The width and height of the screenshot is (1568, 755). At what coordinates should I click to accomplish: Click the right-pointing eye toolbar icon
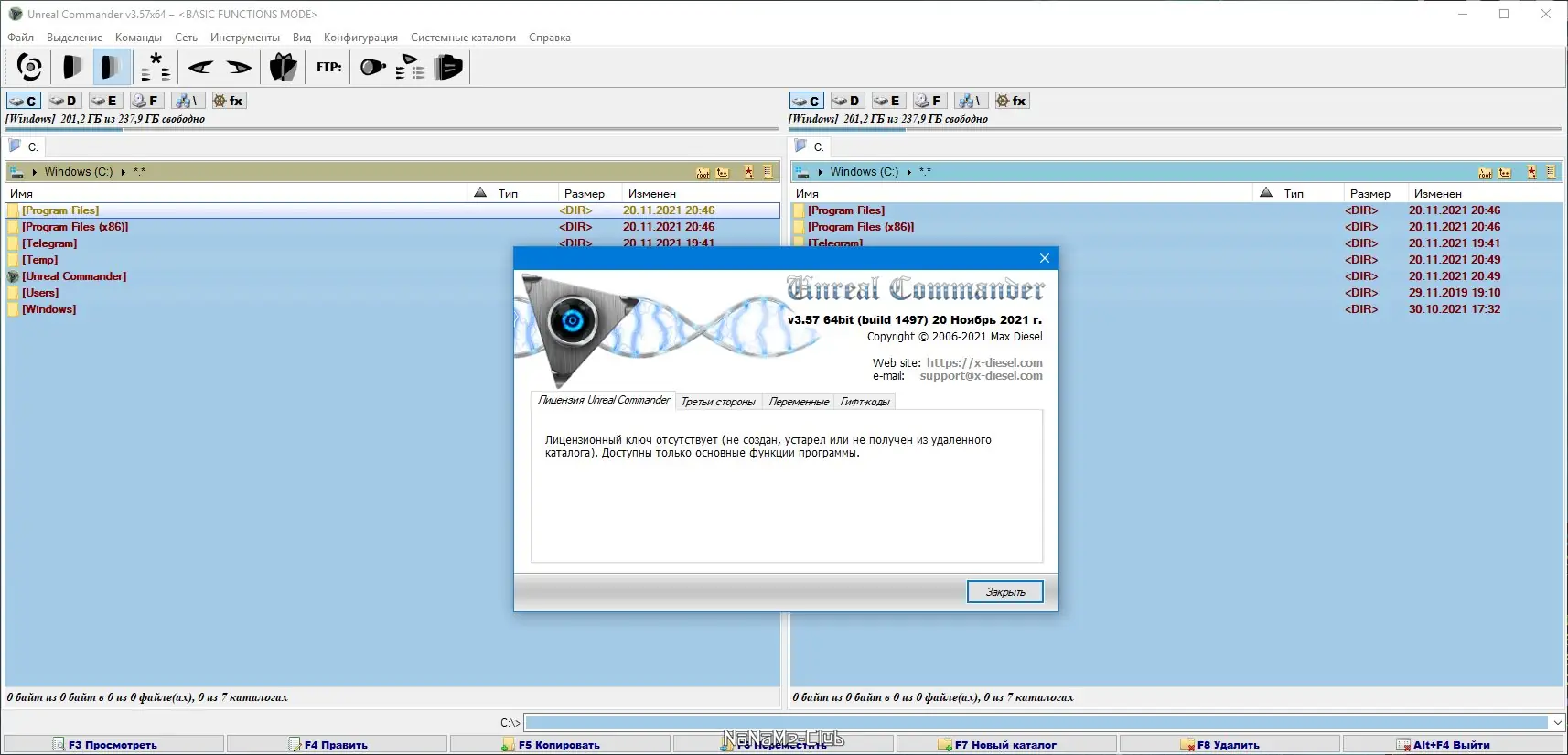(240, 67)
